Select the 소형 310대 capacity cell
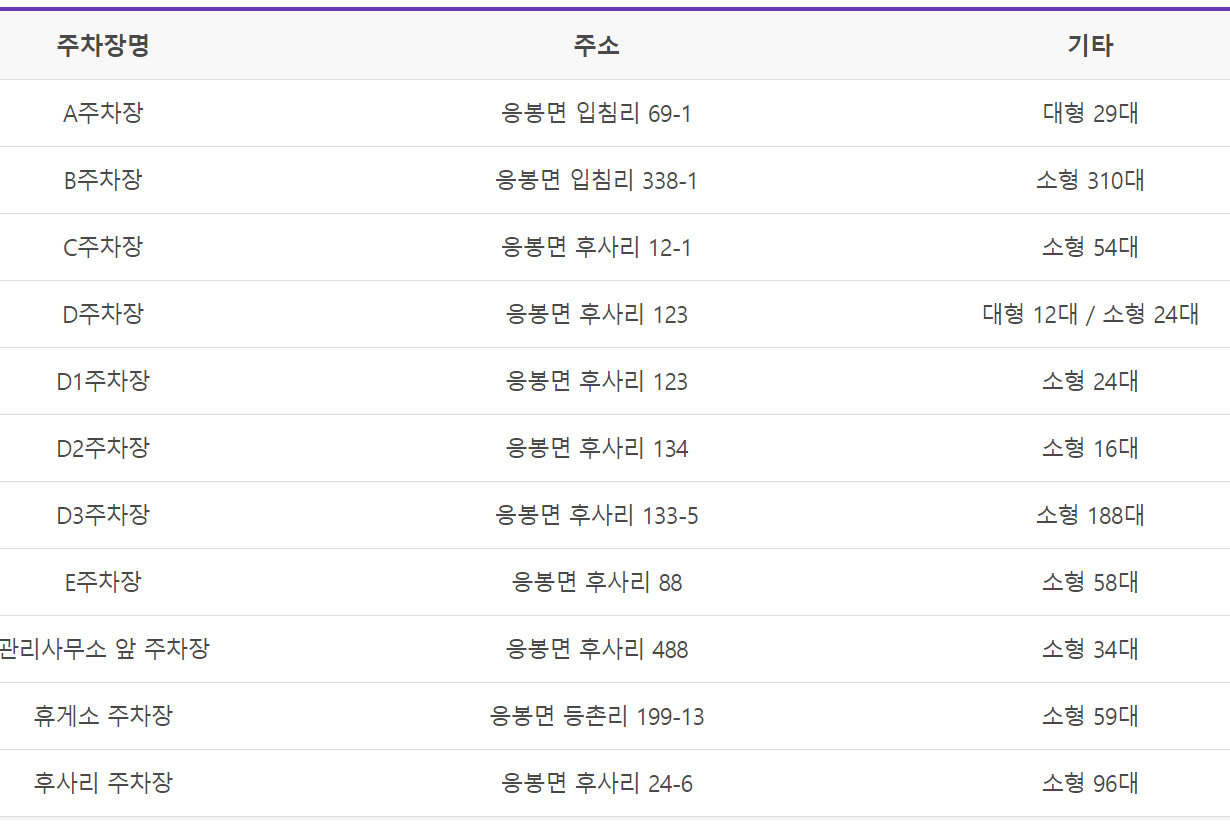 (x=1090, y=180)
